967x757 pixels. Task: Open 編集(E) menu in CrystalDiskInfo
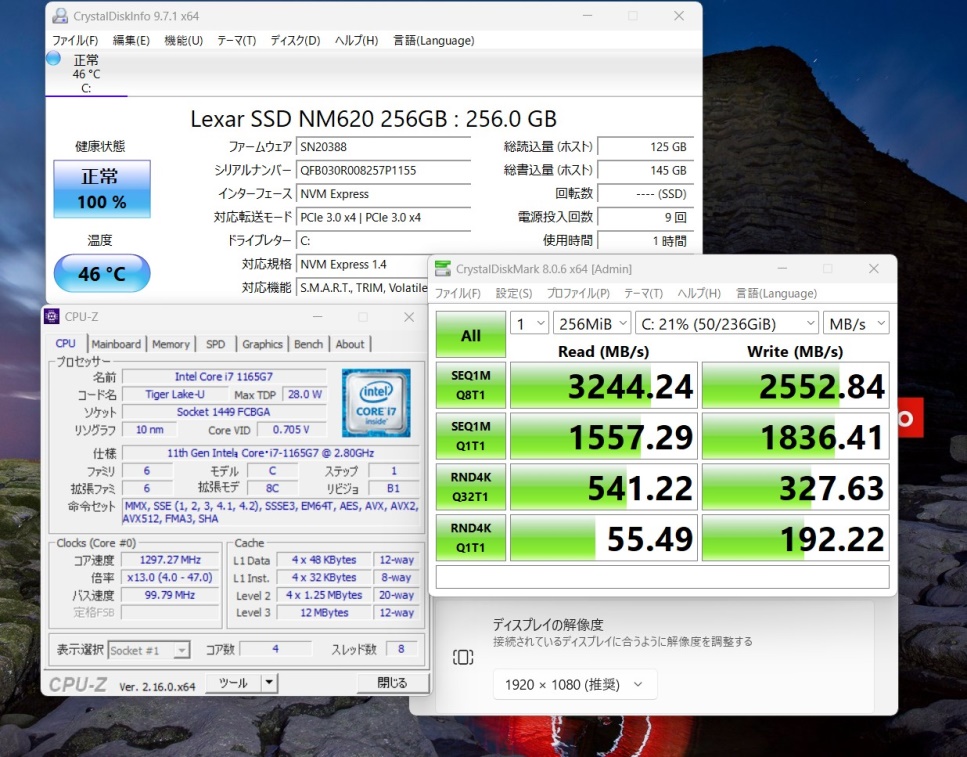(131, 40)
